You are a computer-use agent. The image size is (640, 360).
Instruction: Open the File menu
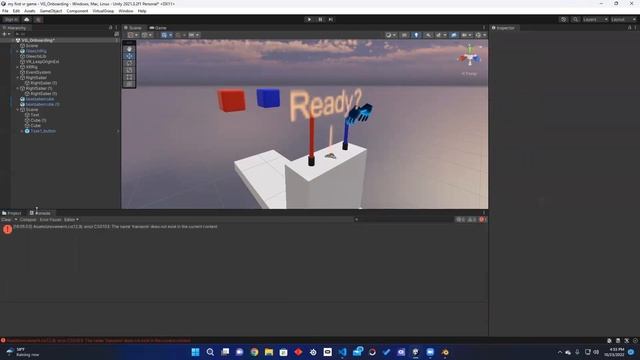(x=5, y=11)
